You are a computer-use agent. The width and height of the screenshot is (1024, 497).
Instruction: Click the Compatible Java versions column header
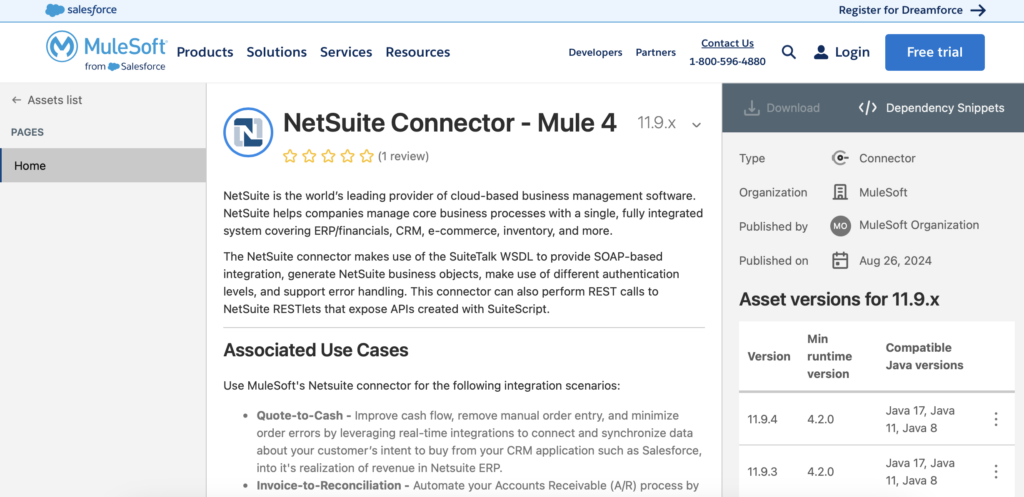[x=924, y=357]
